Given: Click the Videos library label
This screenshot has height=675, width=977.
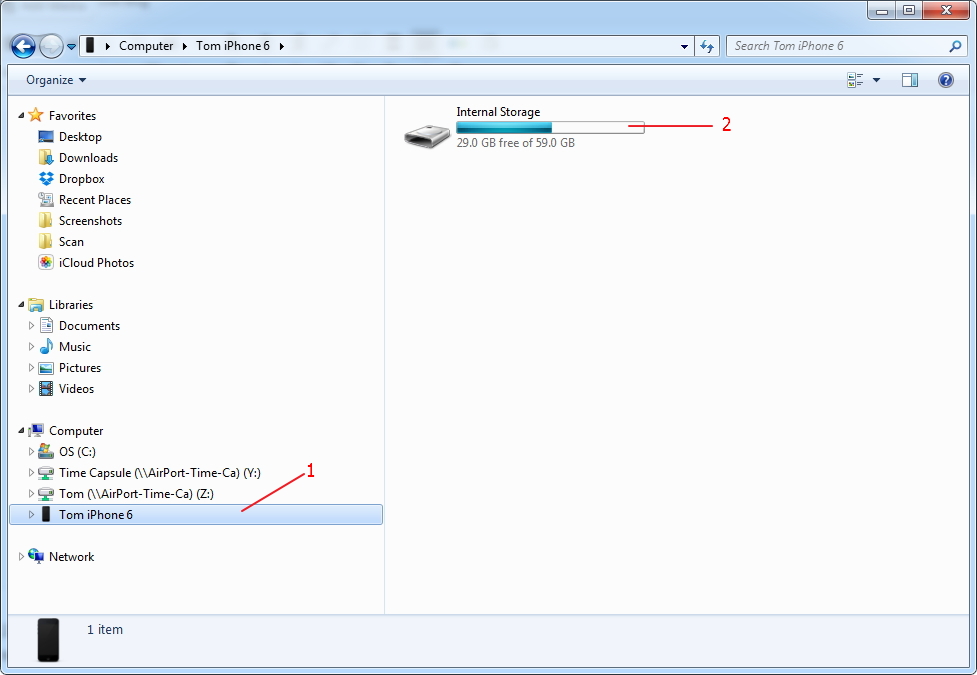Looking at the screenshot, I should click(76, 389).
